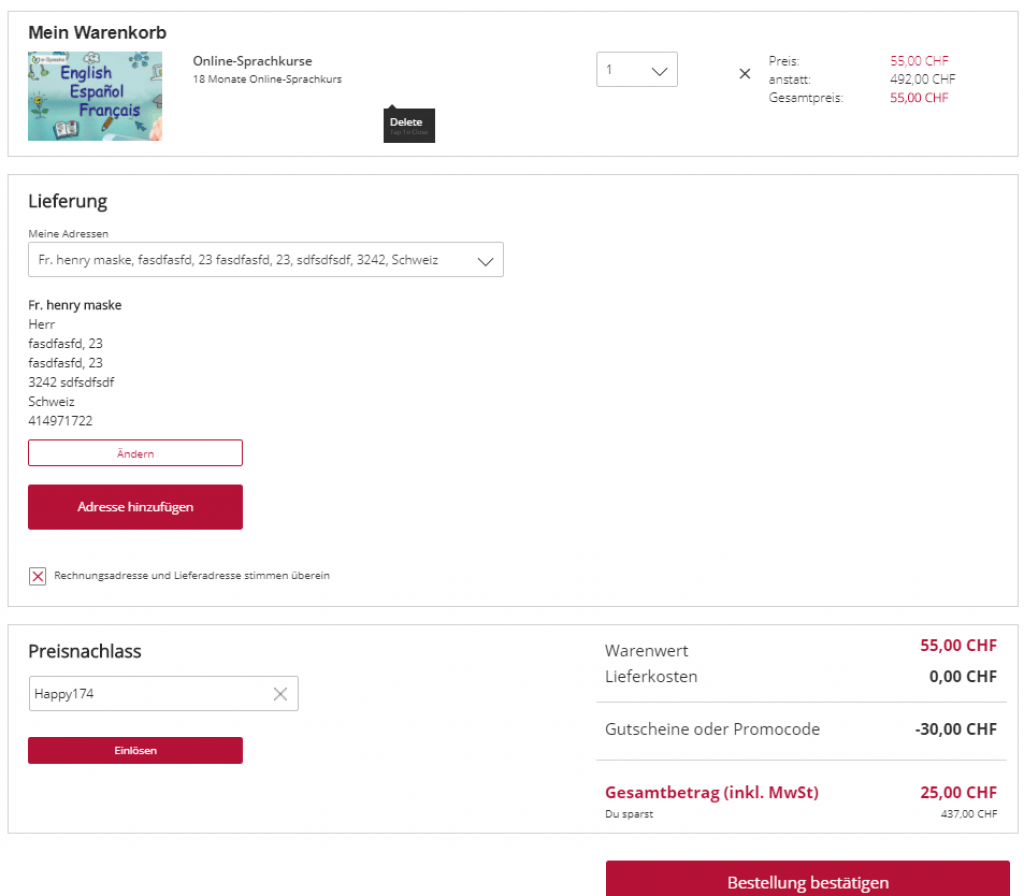The height and width of the screenshot is (896, 1024).
Task: Click the Lieferung section heading
Action: tap(68, 201)
